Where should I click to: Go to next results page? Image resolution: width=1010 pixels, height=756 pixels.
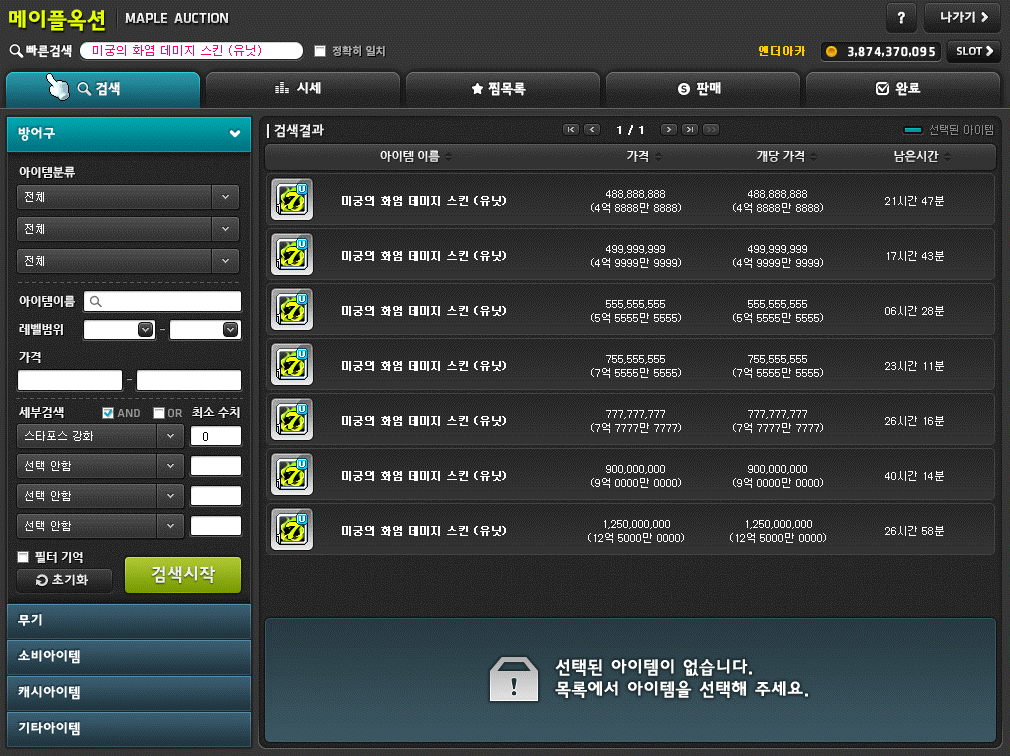pyautogui.click(x=669, y=129)
